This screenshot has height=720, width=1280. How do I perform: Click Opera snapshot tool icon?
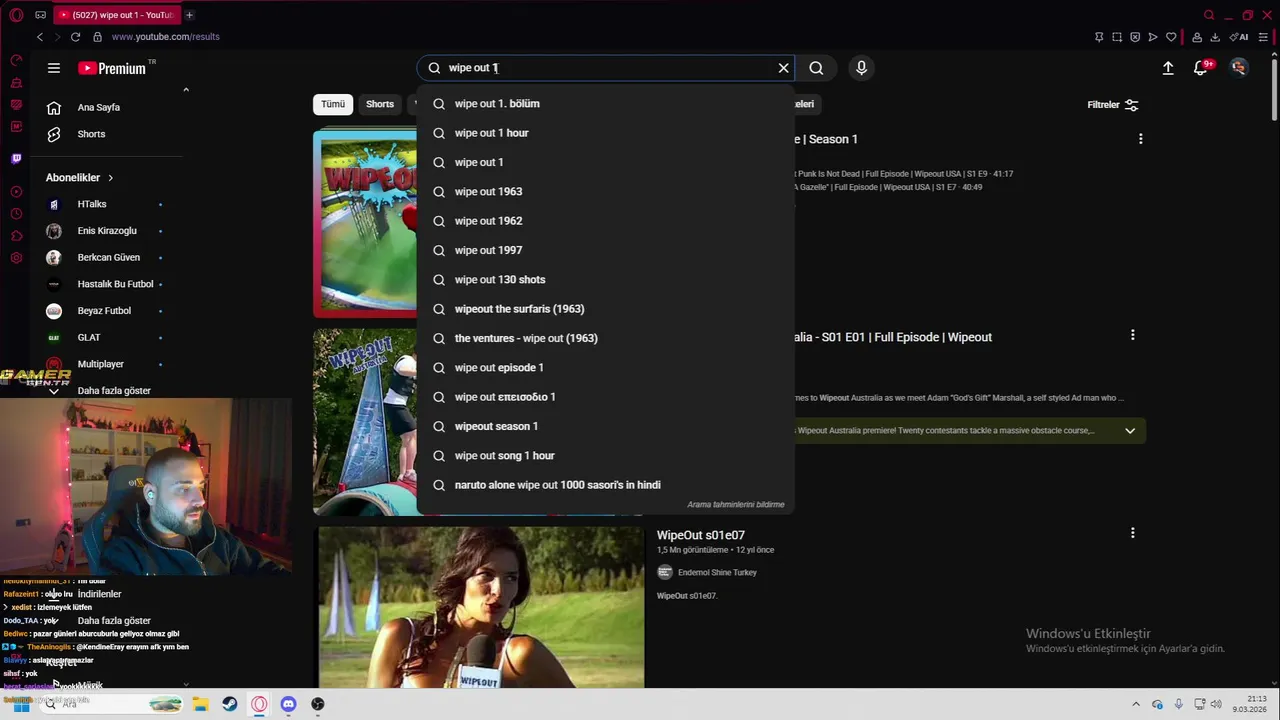point(1117,37)
